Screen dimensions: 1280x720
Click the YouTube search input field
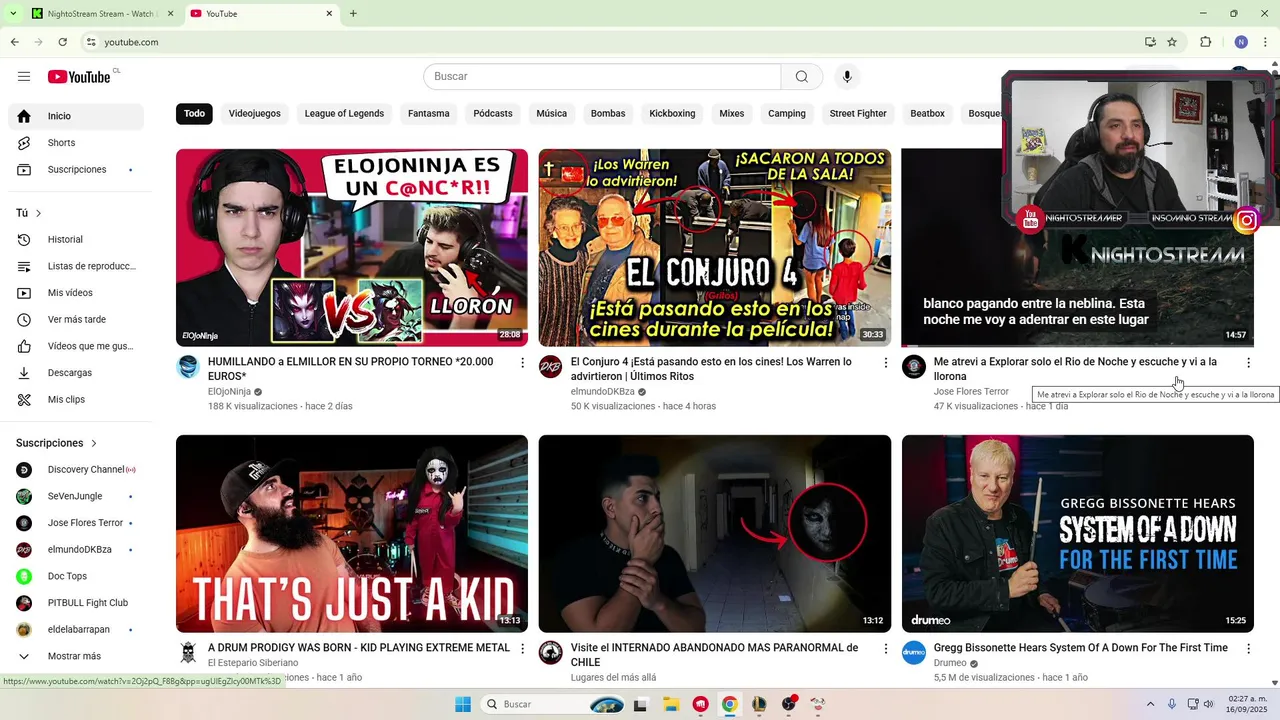(602, 77)
